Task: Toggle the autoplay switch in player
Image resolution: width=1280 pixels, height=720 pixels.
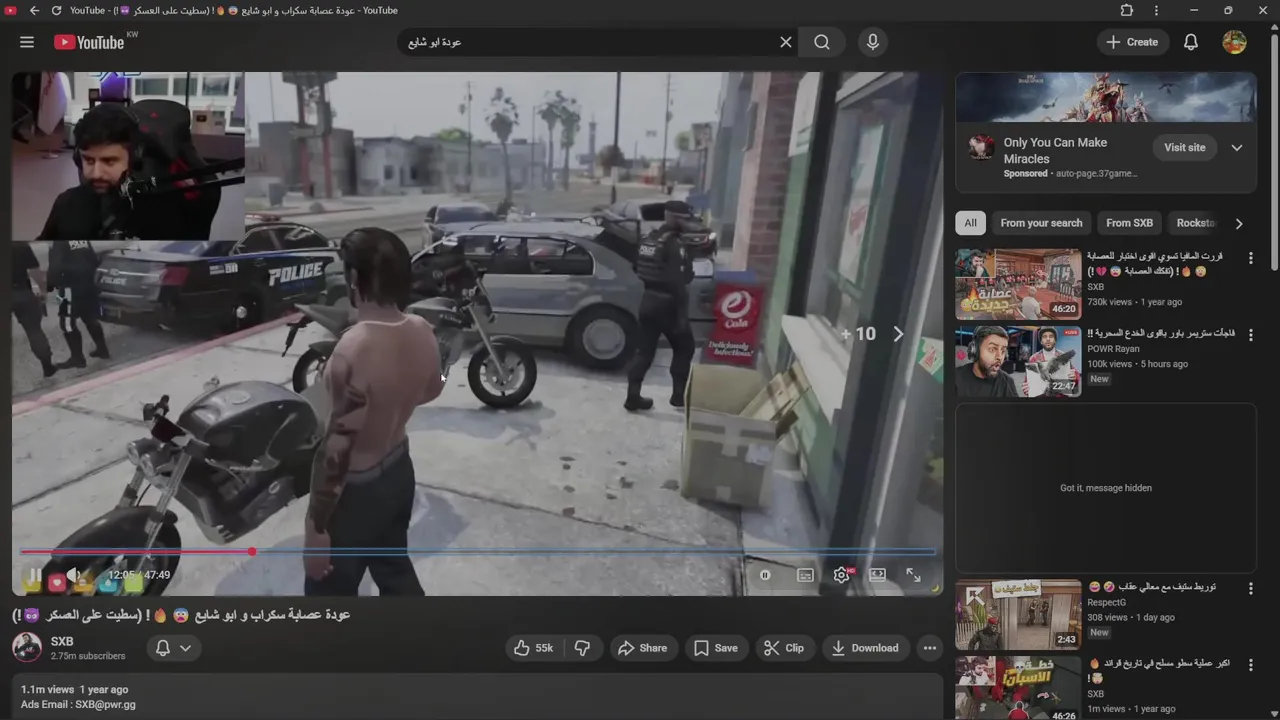Action: 765,575
